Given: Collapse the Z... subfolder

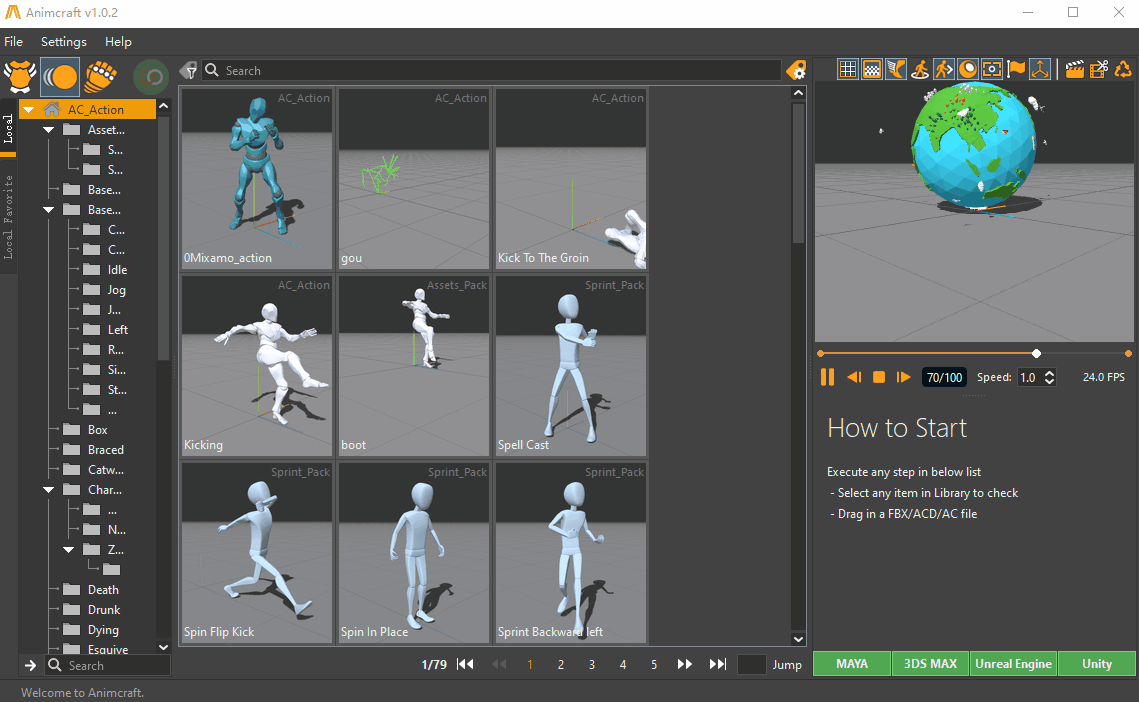Looking at the screenshot, I should (x=68, y=549).
